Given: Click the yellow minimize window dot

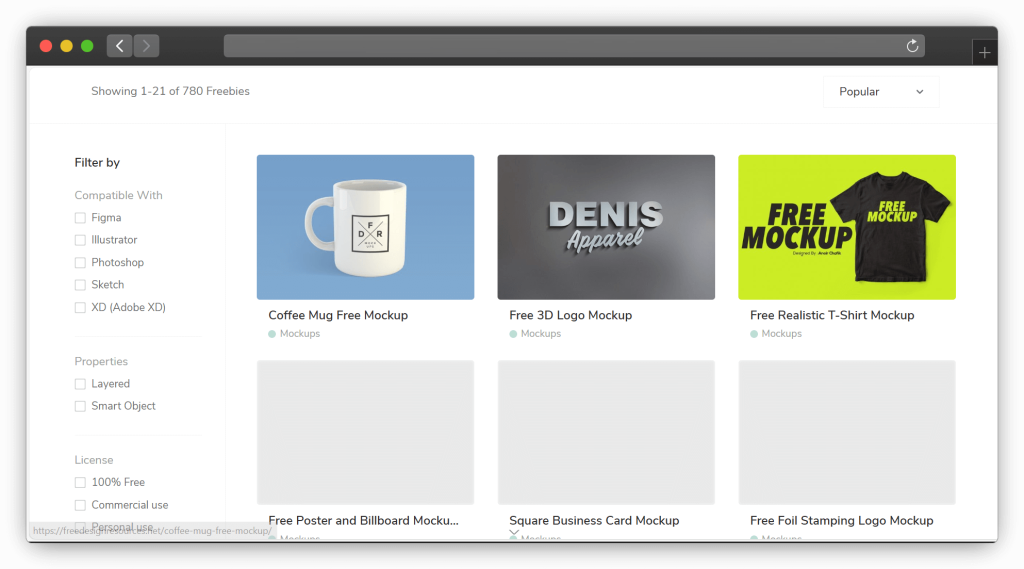Looking at the screenshot, I should click(66, 46).
